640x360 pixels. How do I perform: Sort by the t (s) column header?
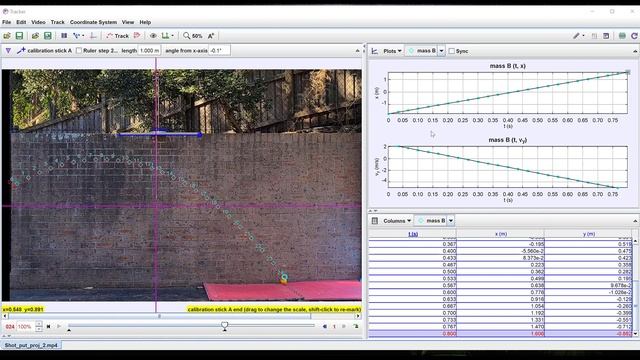413,234
